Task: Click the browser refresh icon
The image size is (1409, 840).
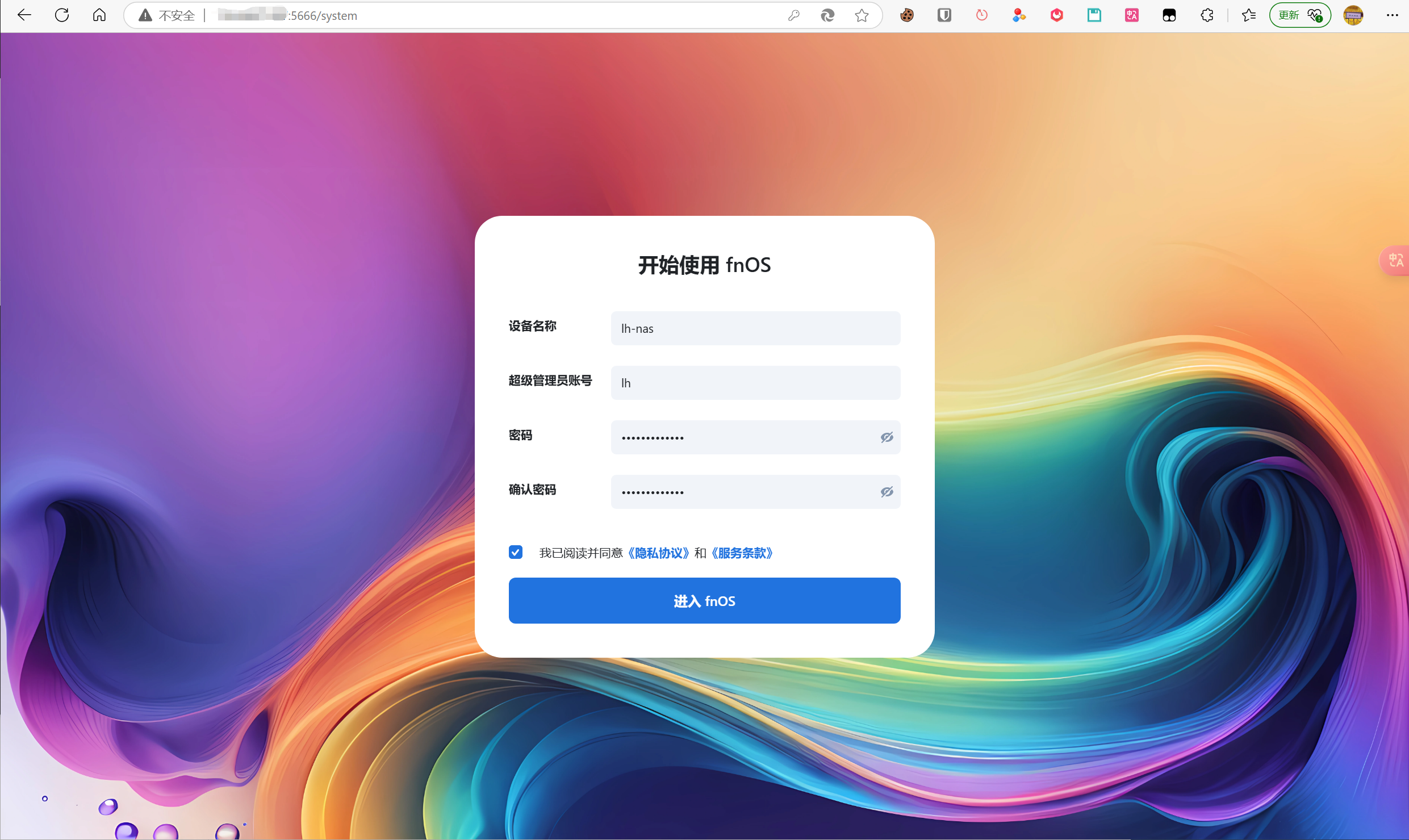Action: 63,15
